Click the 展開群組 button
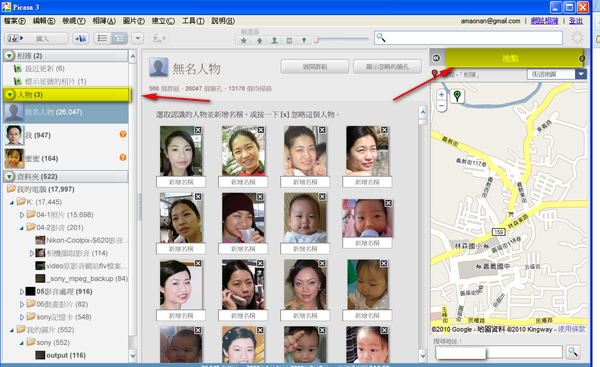This screenshot has height=367, width=600. [x=315, y=67]
